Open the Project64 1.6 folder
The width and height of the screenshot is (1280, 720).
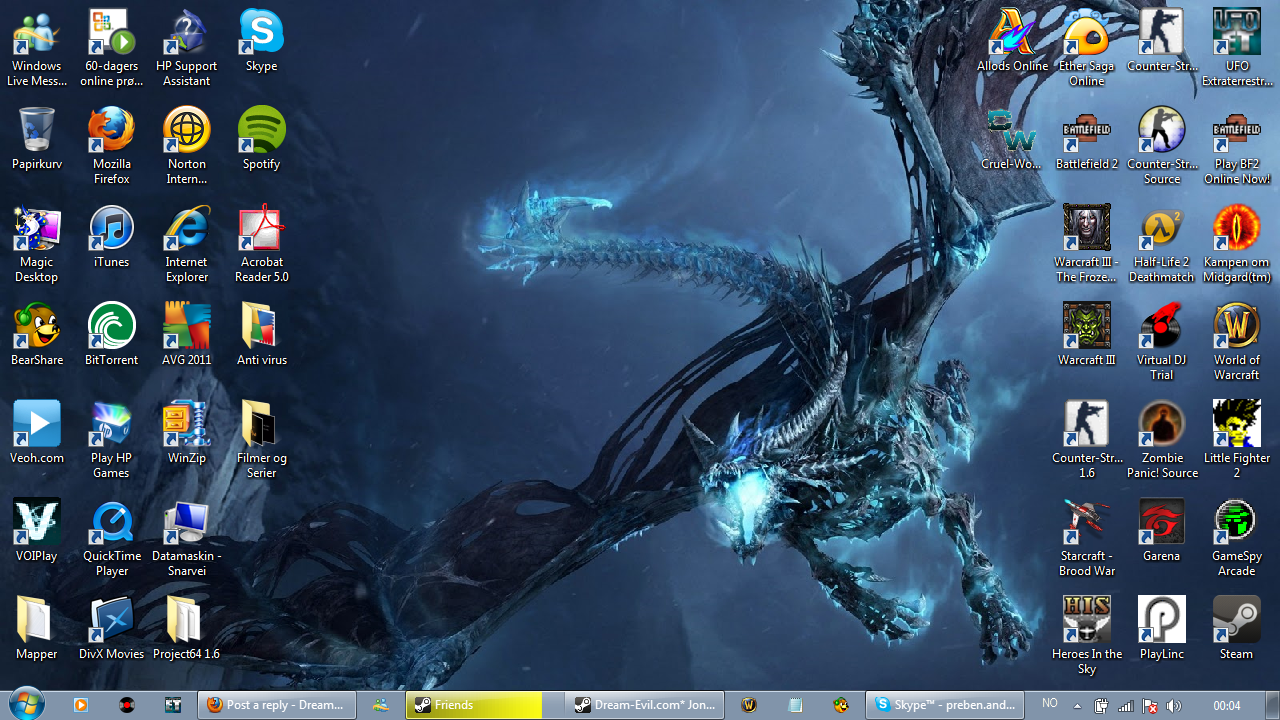pos(186,621)
